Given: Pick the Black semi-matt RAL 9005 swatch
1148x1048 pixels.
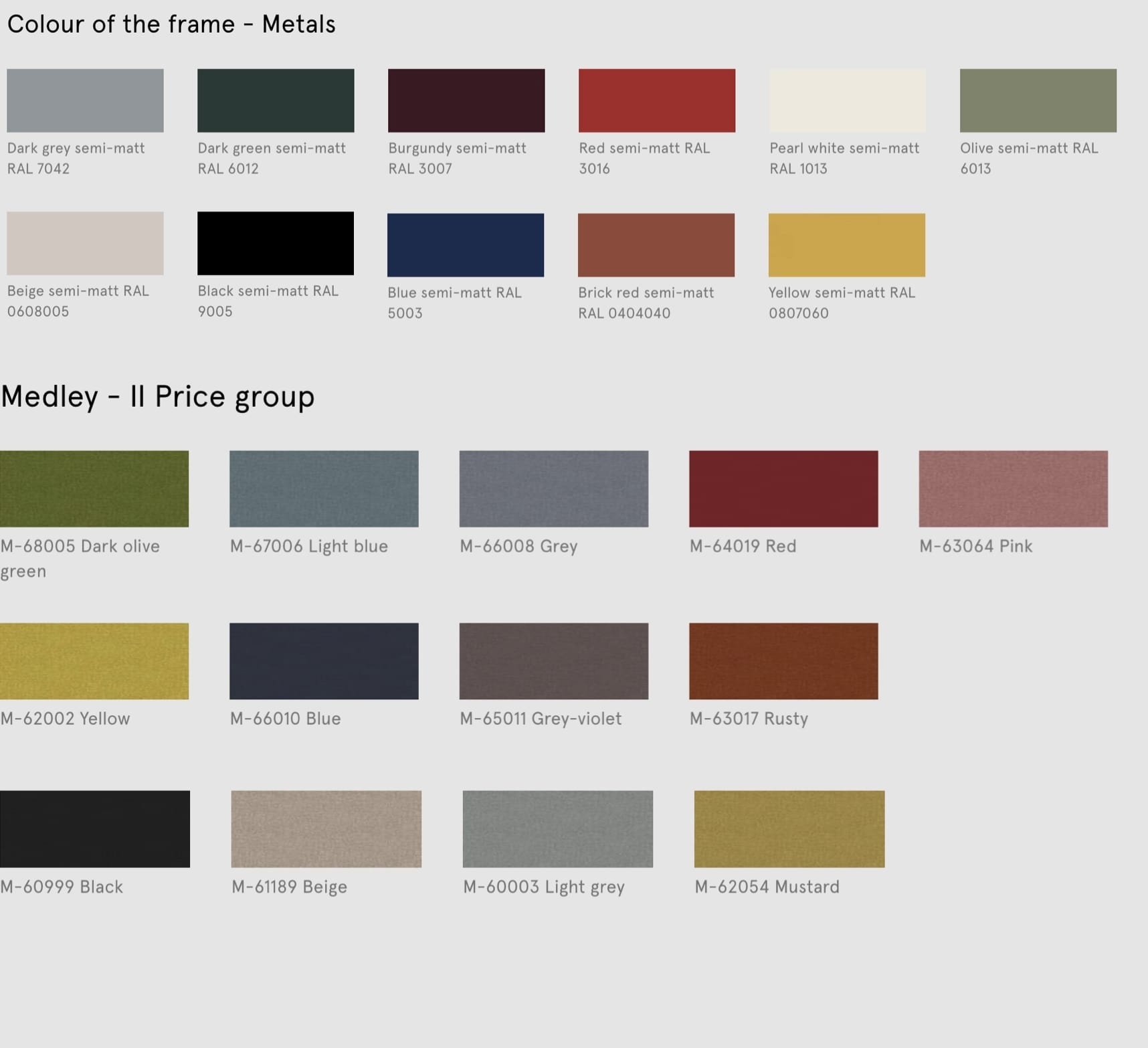Looking at the screenshot, I should 276,243.
